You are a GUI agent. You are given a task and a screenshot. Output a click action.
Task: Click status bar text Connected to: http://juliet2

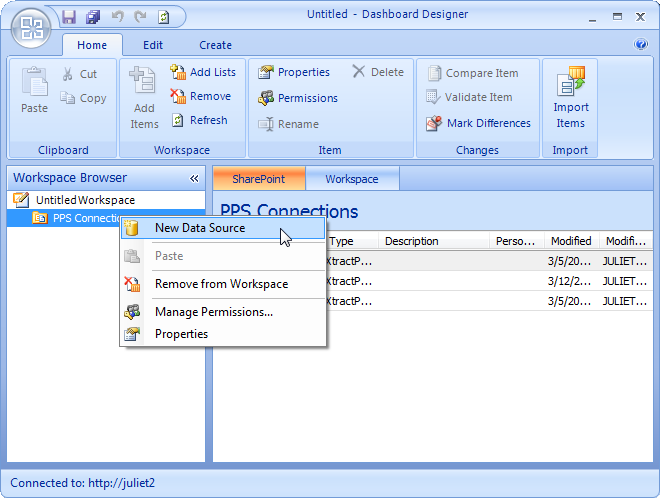pos(82,483)
